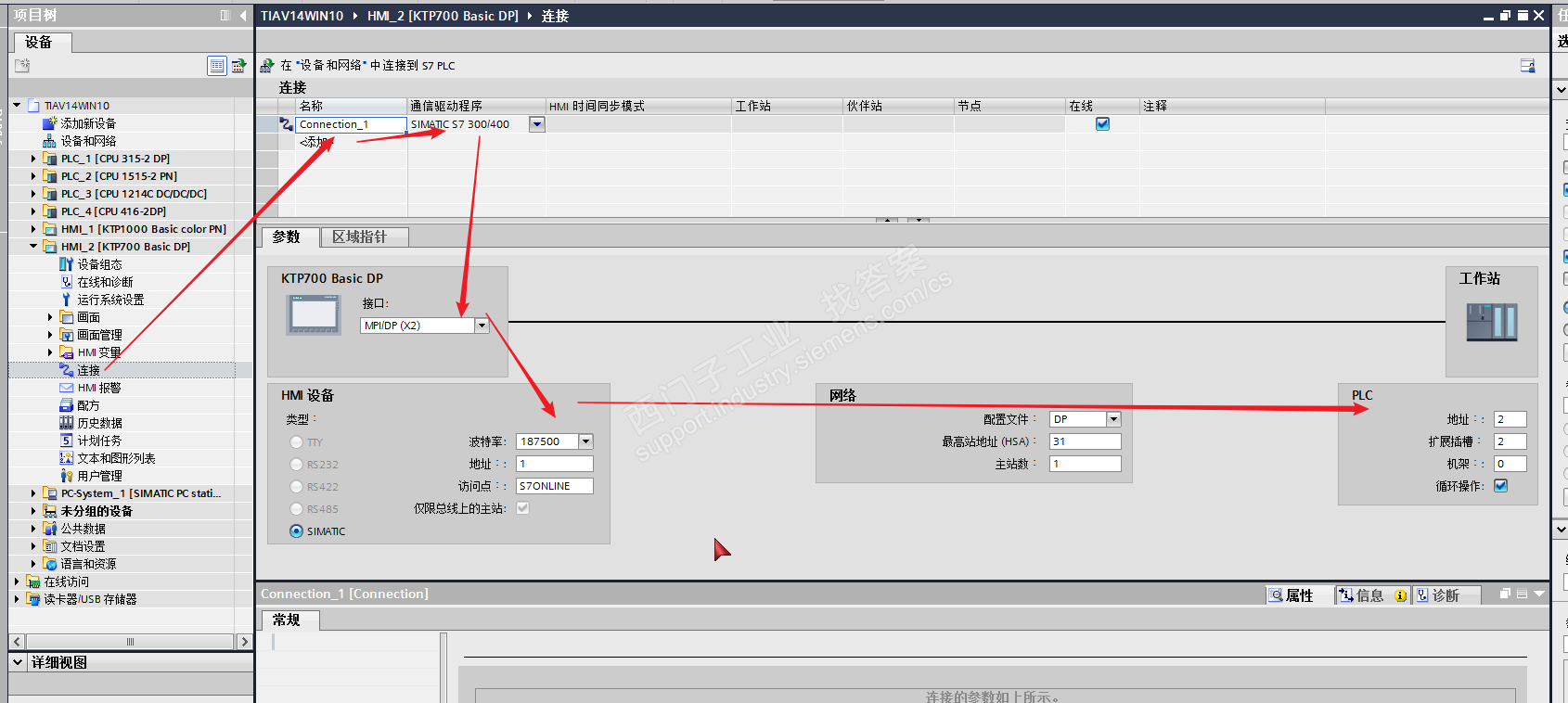Click the Diagnostics tab icon in the inspector
Screen dimensions: 1568x703
click(x=1422, y=595)
